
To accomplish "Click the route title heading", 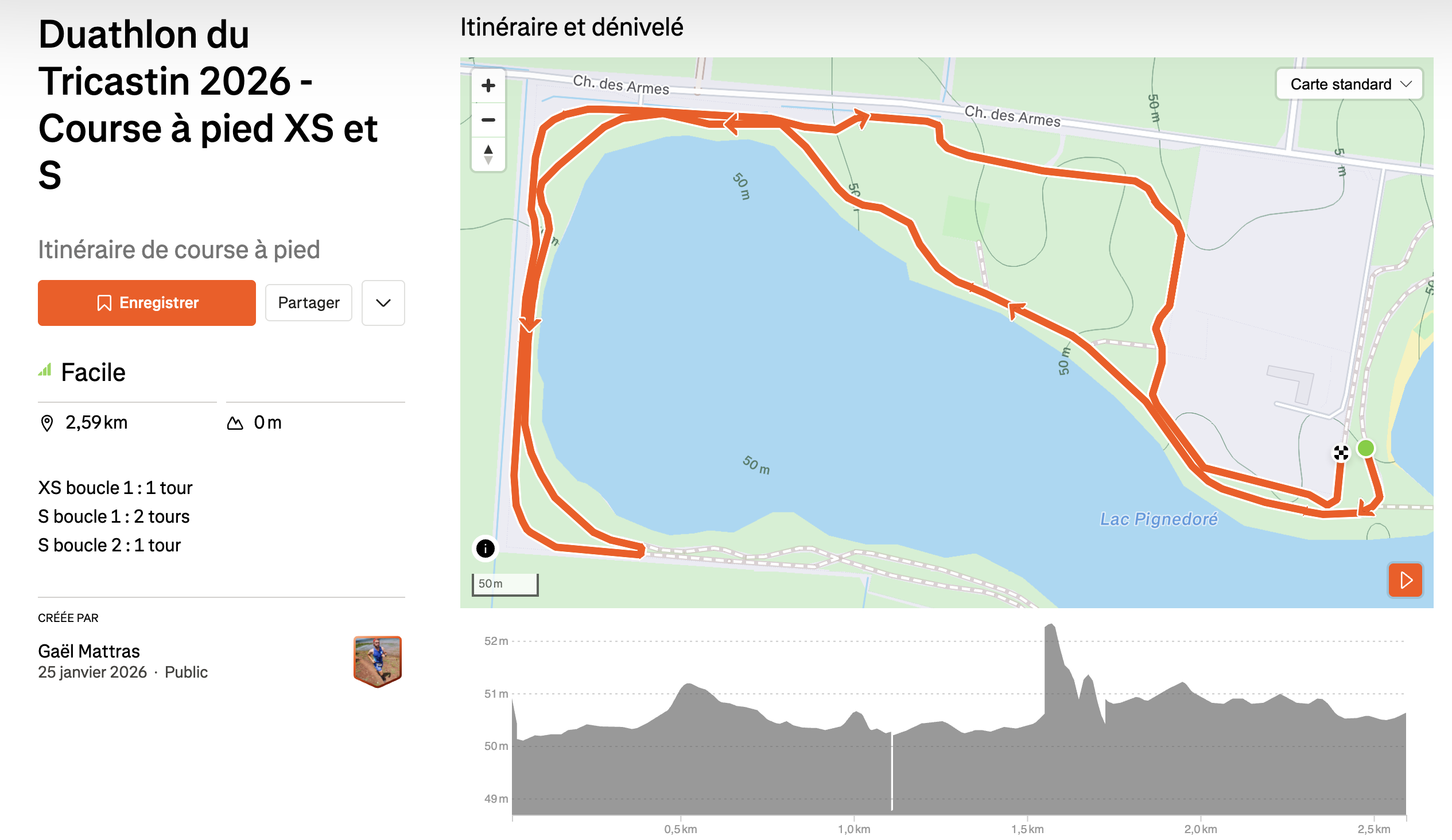I will 207,104.
